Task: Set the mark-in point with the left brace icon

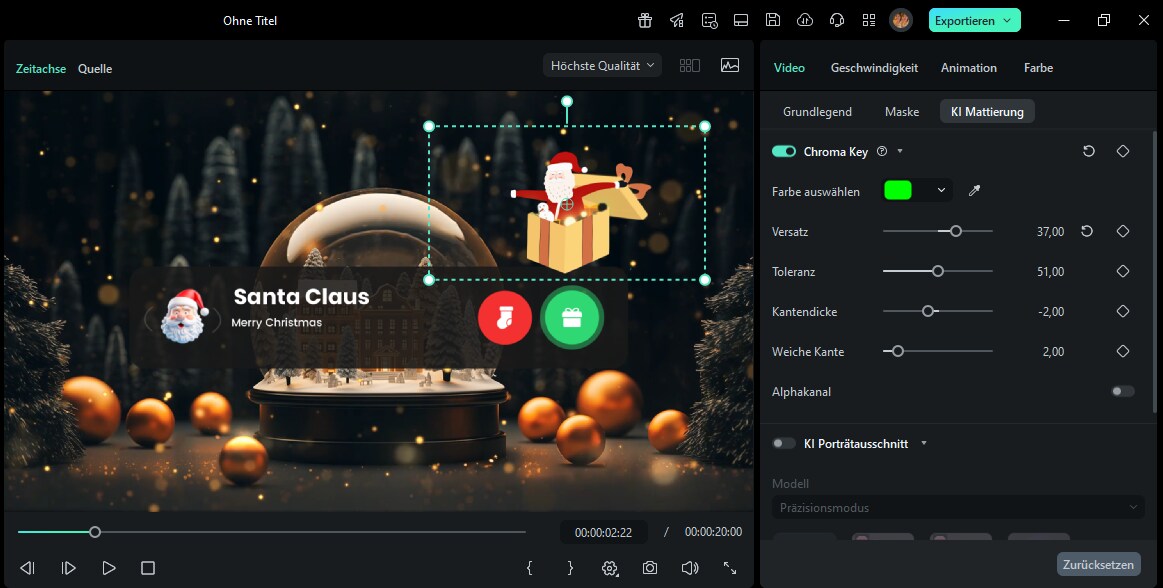Action: click(529, 568)
